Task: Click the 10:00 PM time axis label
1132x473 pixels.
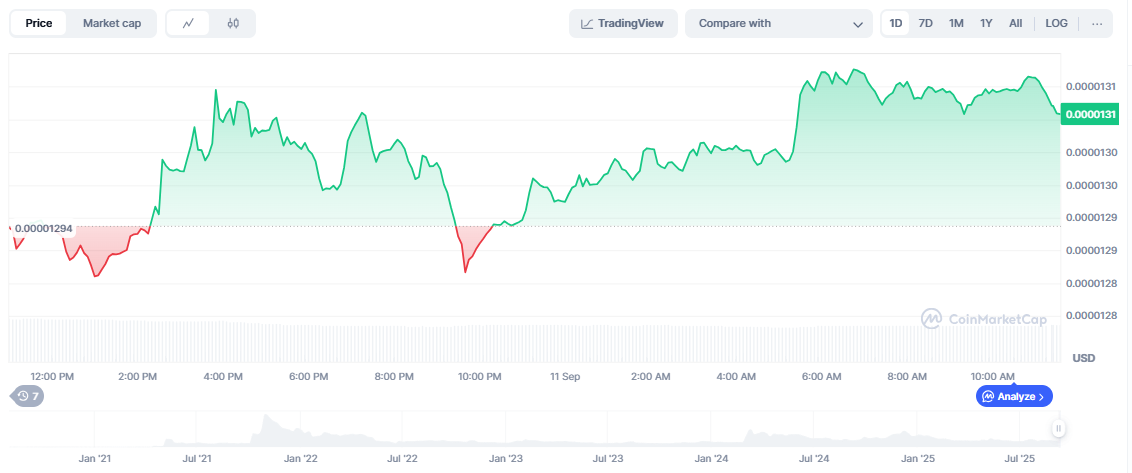Action: 480,377
